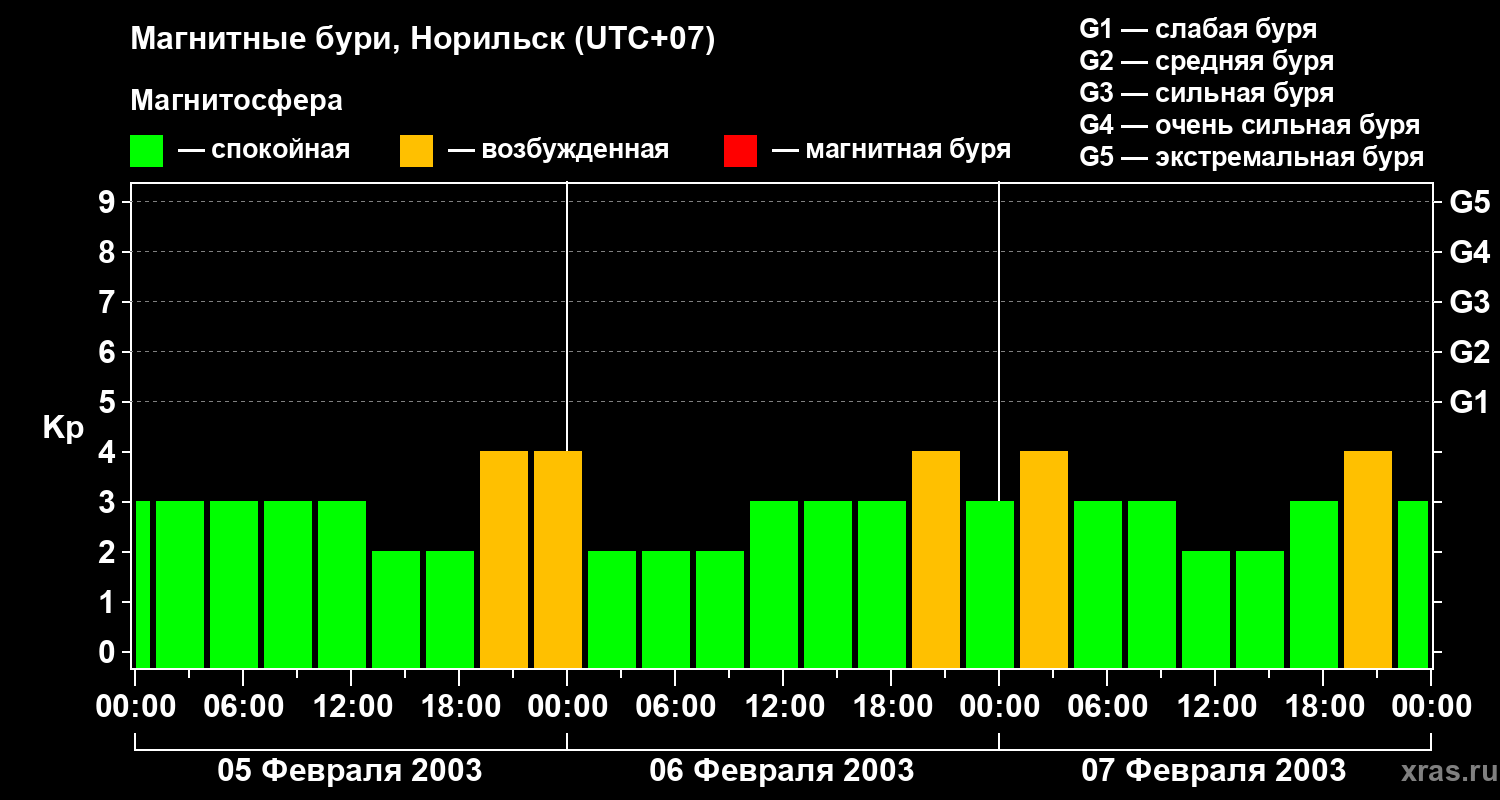Image resolution: width=1500 pixels, height=800 pixels.
Task: Click orange bar at 19:00–22:00 on 06 Февраля
Action: click(x=936, y=559)
